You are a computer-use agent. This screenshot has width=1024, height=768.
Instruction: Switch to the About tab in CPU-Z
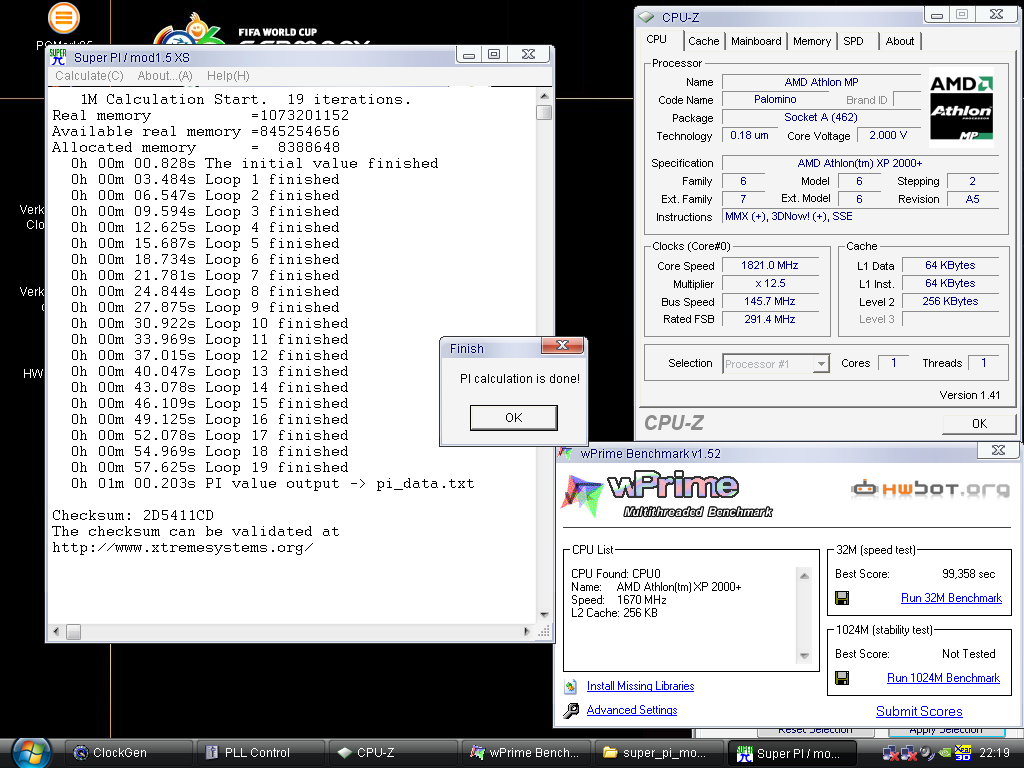pos(899,41)
